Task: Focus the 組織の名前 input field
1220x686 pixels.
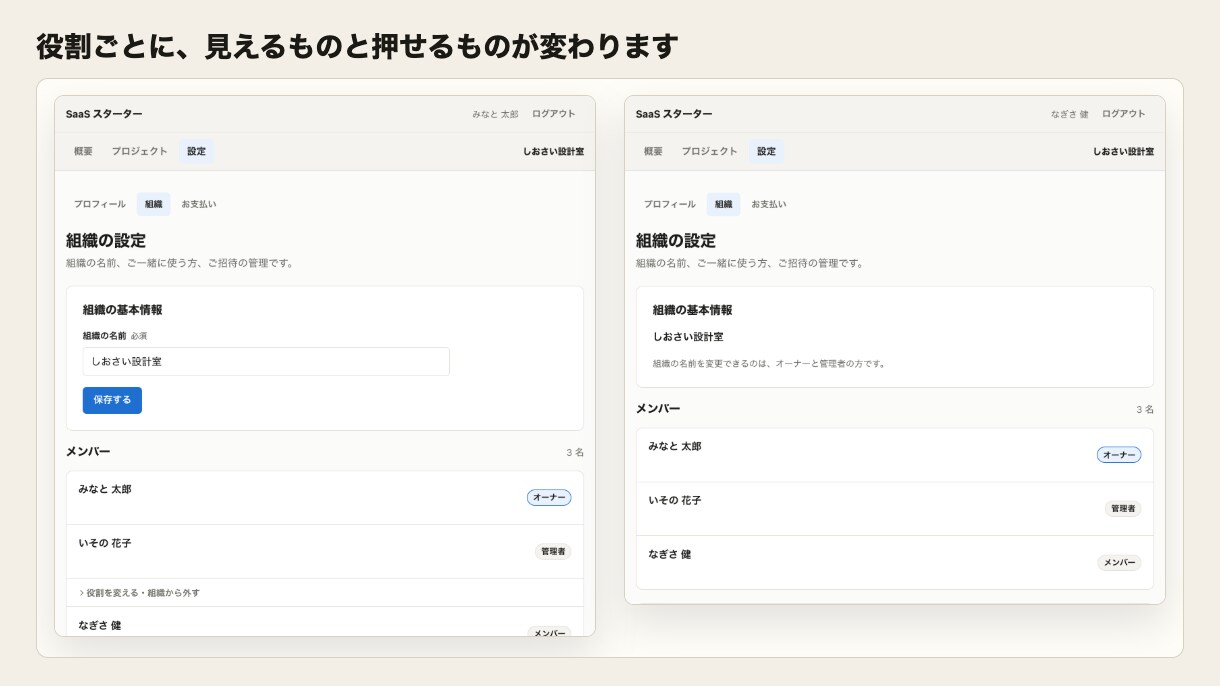Action: coord(266,361)
